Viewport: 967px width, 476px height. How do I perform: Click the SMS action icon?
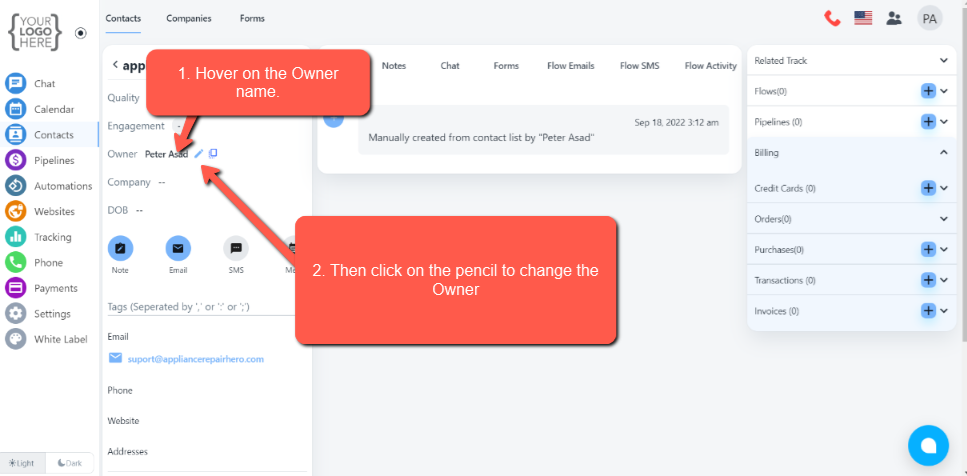(236, 248)
